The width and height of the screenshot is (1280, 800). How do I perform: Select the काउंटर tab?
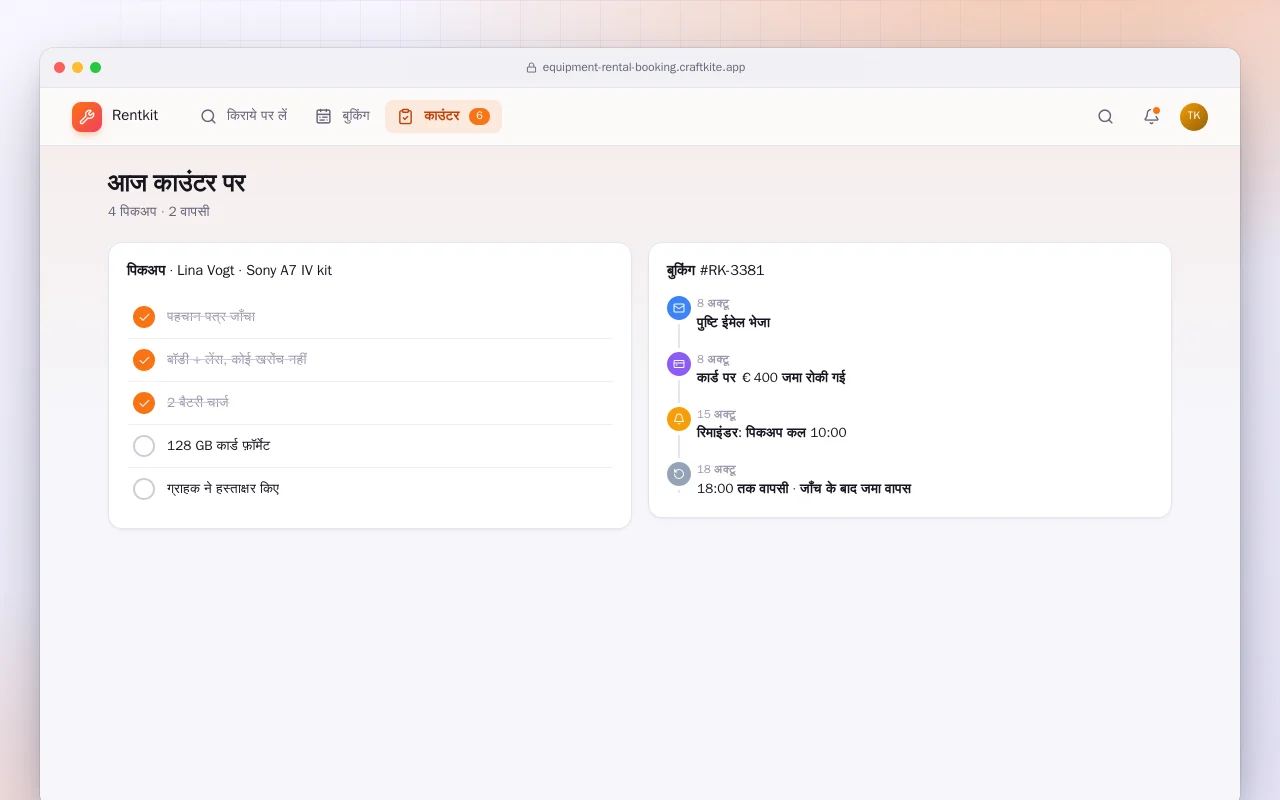443,116
